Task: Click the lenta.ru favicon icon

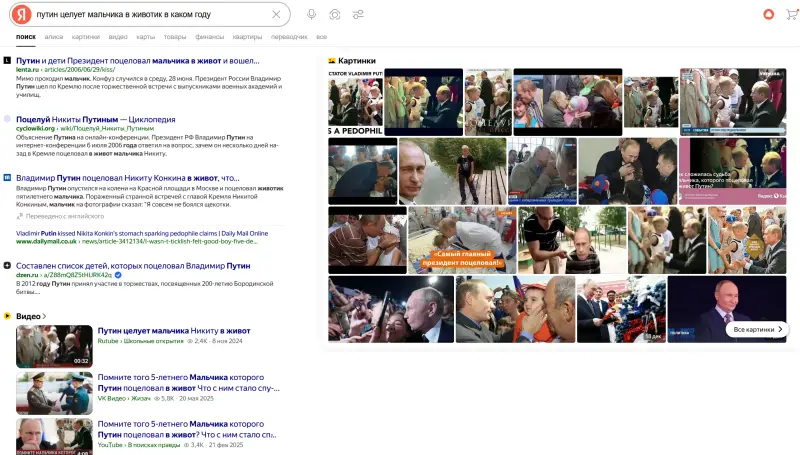Action: 8,61
